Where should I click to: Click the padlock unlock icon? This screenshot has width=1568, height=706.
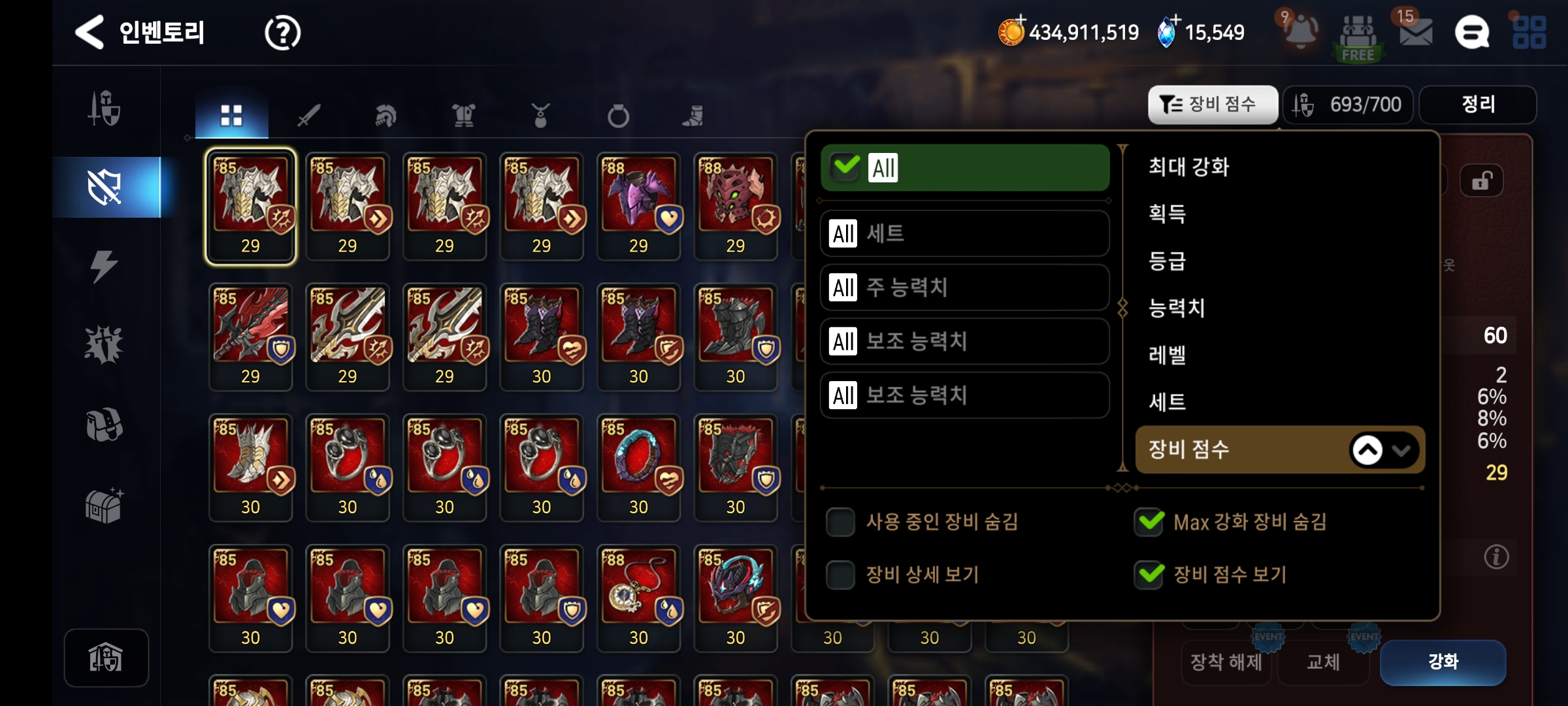[x=1481, y=181]
